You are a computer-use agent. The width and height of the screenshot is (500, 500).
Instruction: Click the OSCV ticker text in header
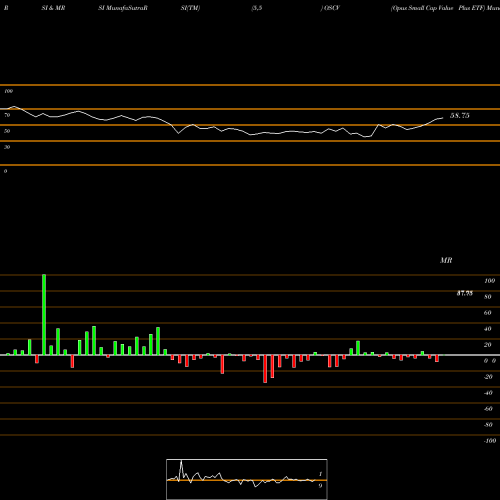pyautogui.click(x=332, y=8)
